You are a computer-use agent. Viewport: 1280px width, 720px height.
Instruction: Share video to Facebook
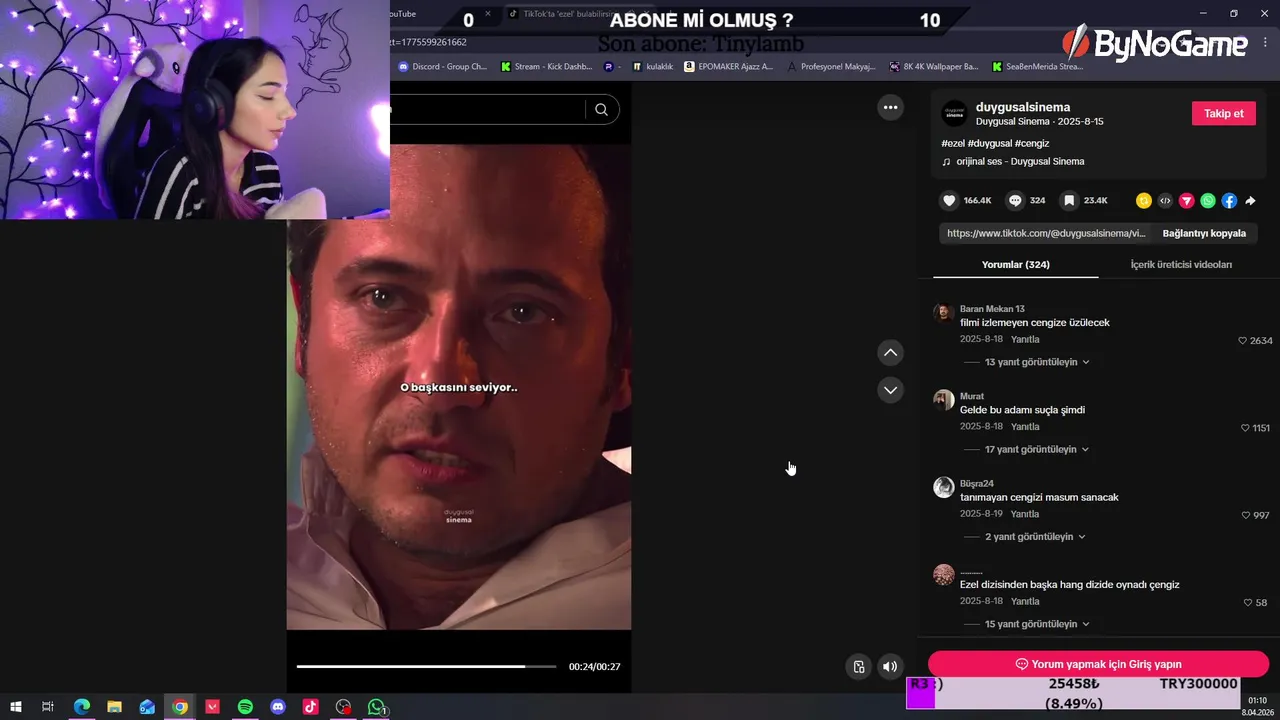pos(1229,201)
